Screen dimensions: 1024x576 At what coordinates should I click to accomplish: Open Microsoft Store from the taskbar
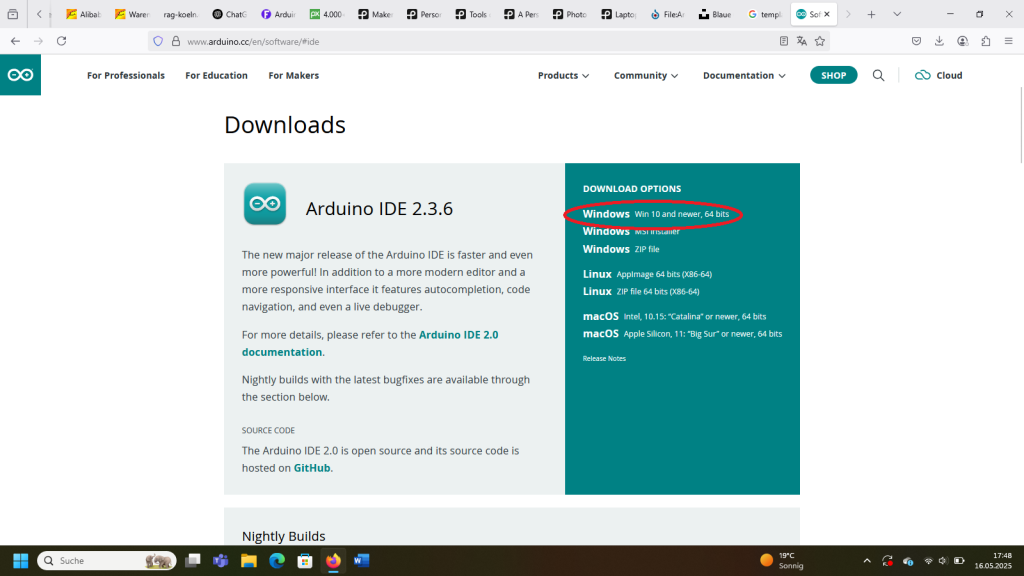(305, 561)
